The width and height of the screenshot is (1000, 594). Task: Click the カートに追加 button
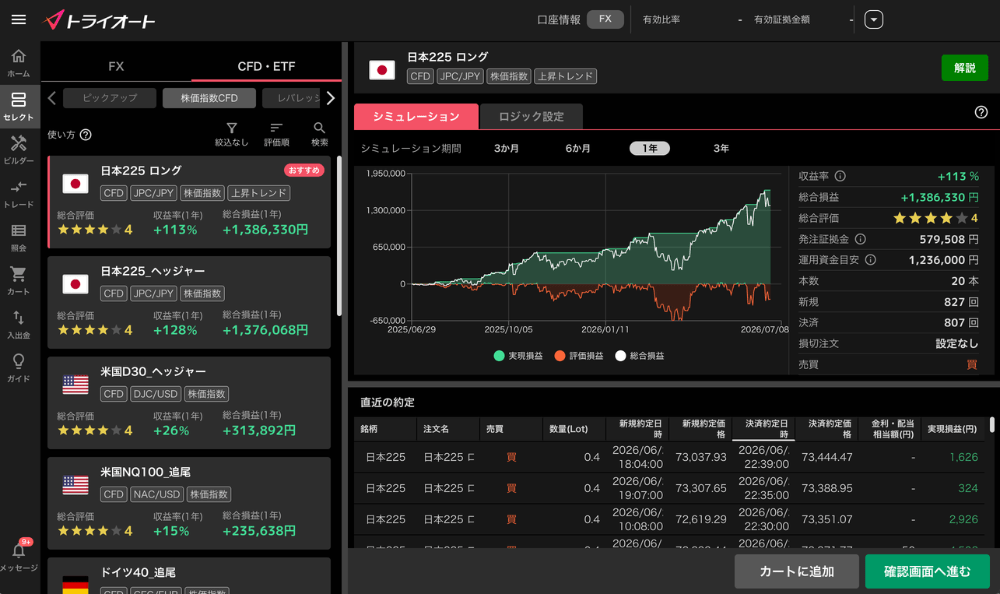(x=797, y=571)
